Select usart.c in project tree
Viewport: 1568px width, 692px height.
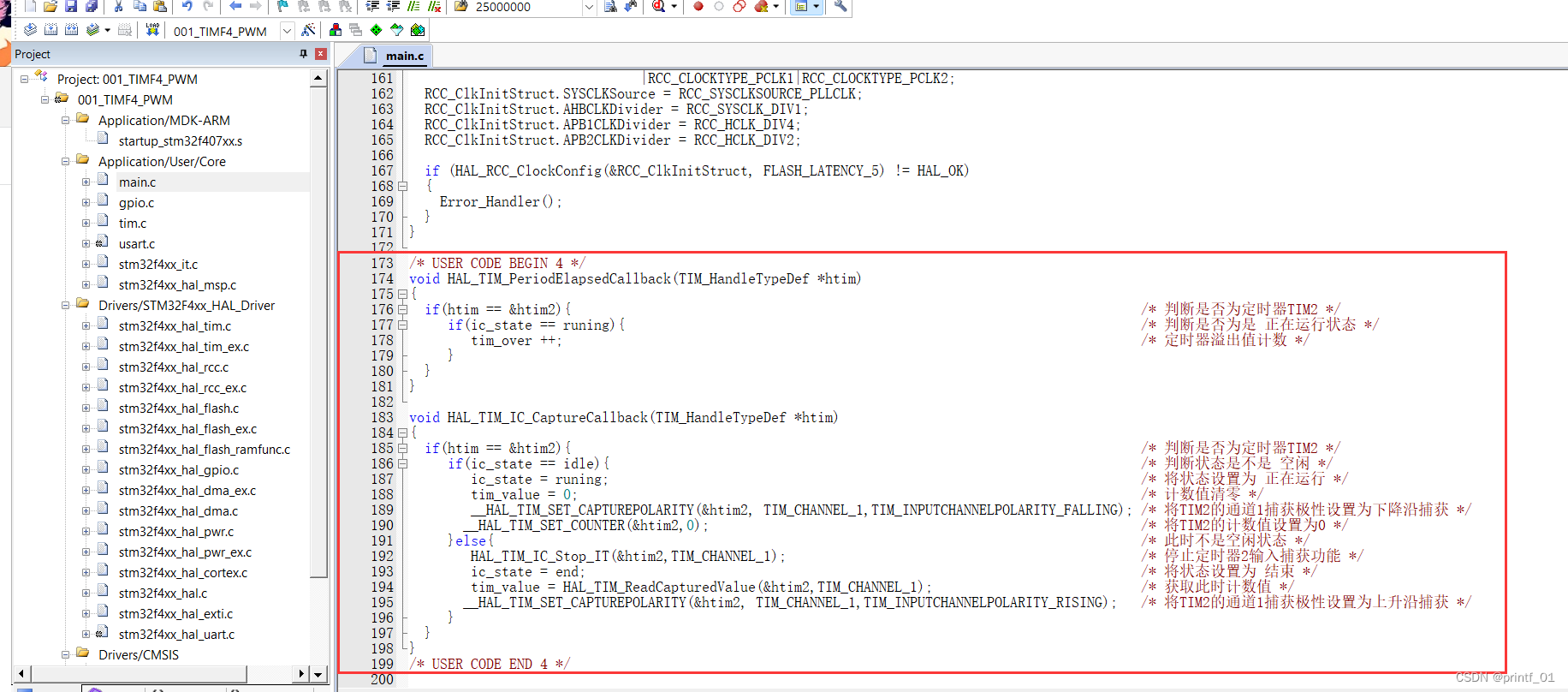point(137,244)
